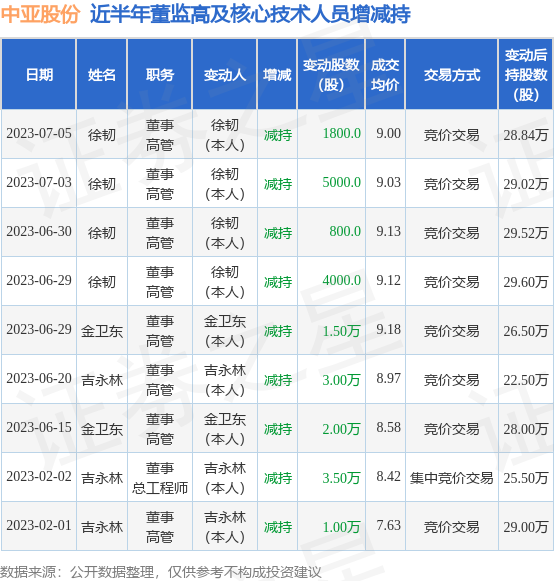Click 徐韧 name in 2023-07-05 row
Image resolution: width=554 pixels, height=581 pixels.
[x=102, y=135]
